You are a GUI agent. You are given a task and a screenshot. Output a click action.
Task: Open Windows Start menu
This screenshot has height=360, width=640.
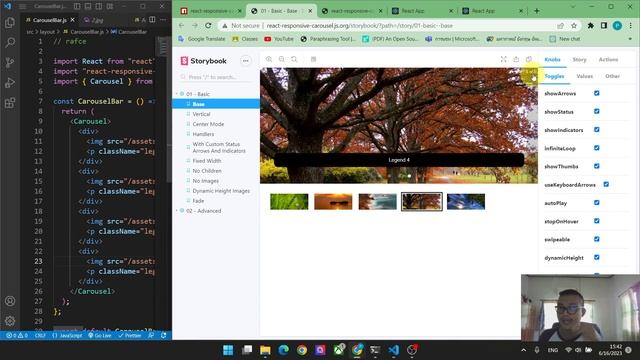point(228,350)
